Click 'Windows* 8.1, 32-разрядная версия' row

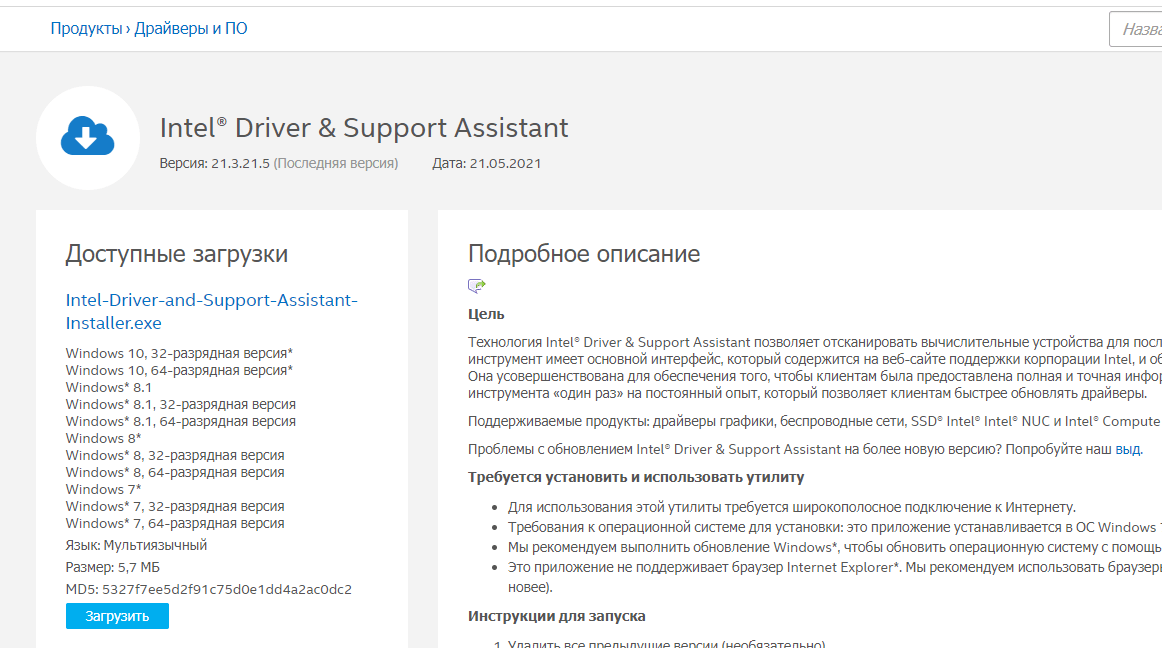pyautogui.click(x=180, y=404)
